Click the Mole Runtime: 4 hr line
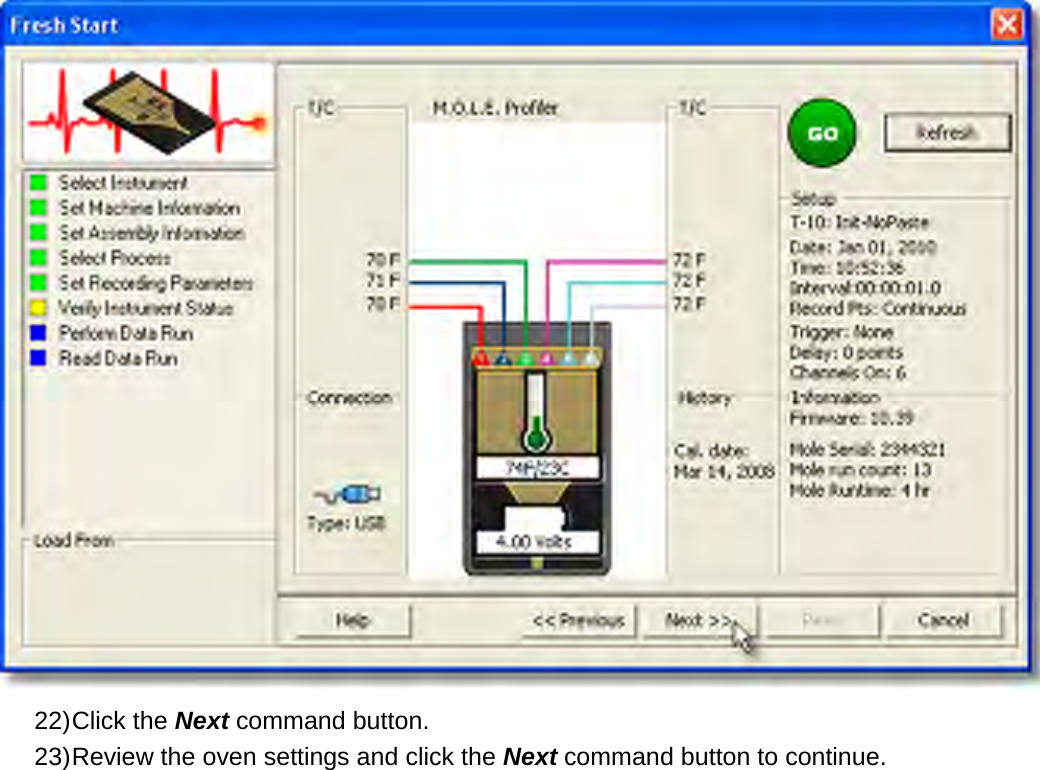 (860, 491)
